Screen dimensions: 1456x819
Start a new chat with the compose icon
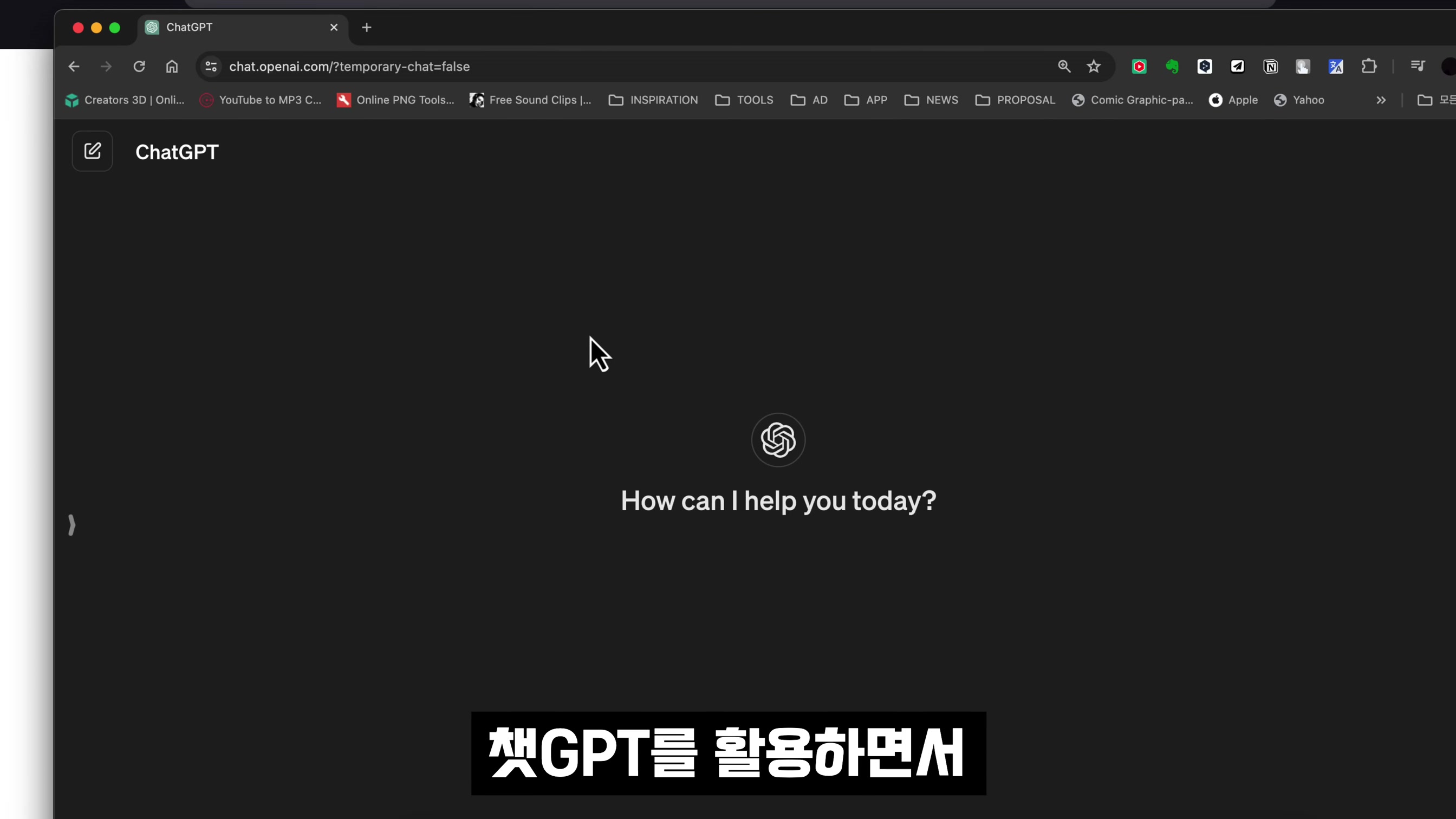point(92,151)
